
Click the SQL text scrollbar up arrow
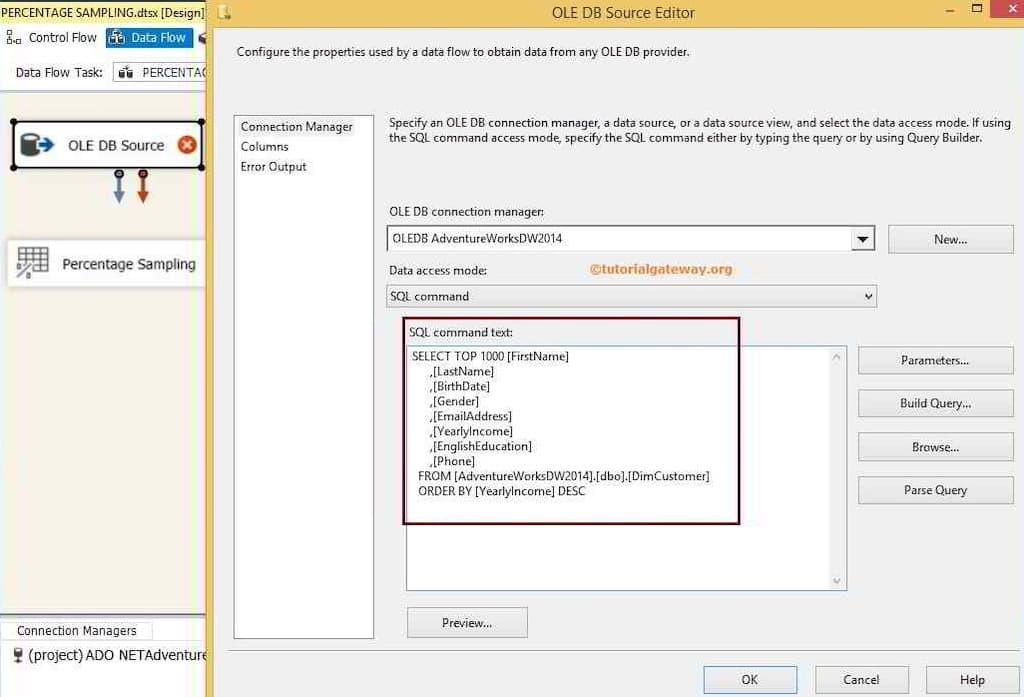[837, 357]
